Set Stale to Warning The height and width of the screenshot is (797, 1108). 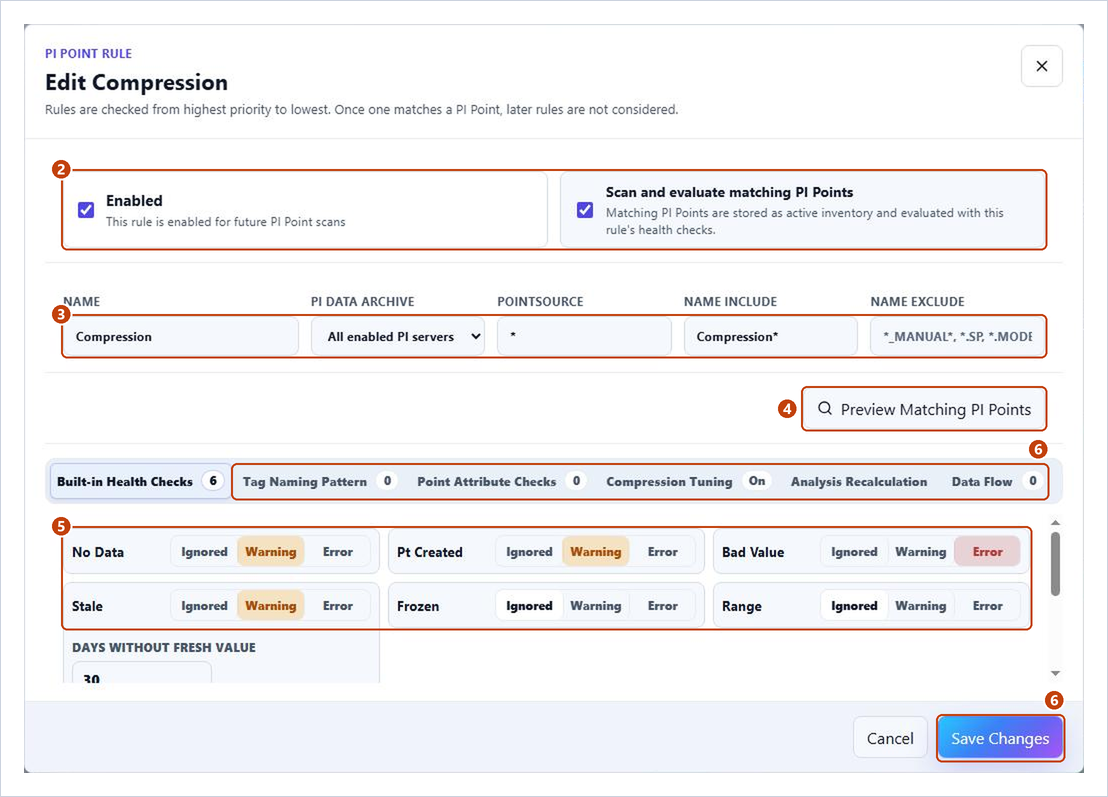point(271,606)
